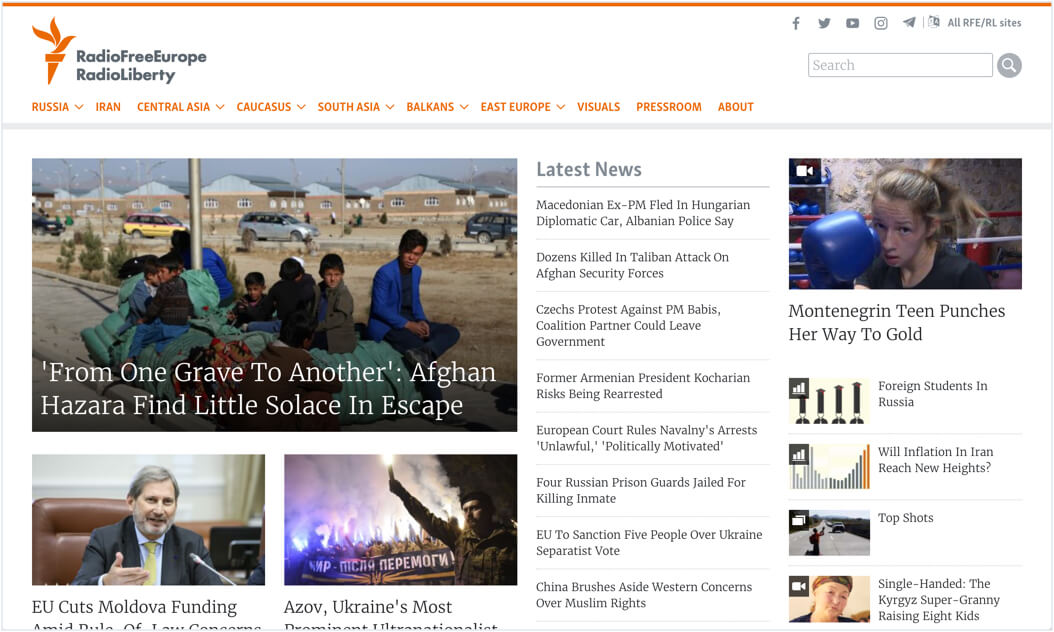Open Czechs Protest Against PM Babis article
The width and height of the screenshot is (1054, 632).
628,325
